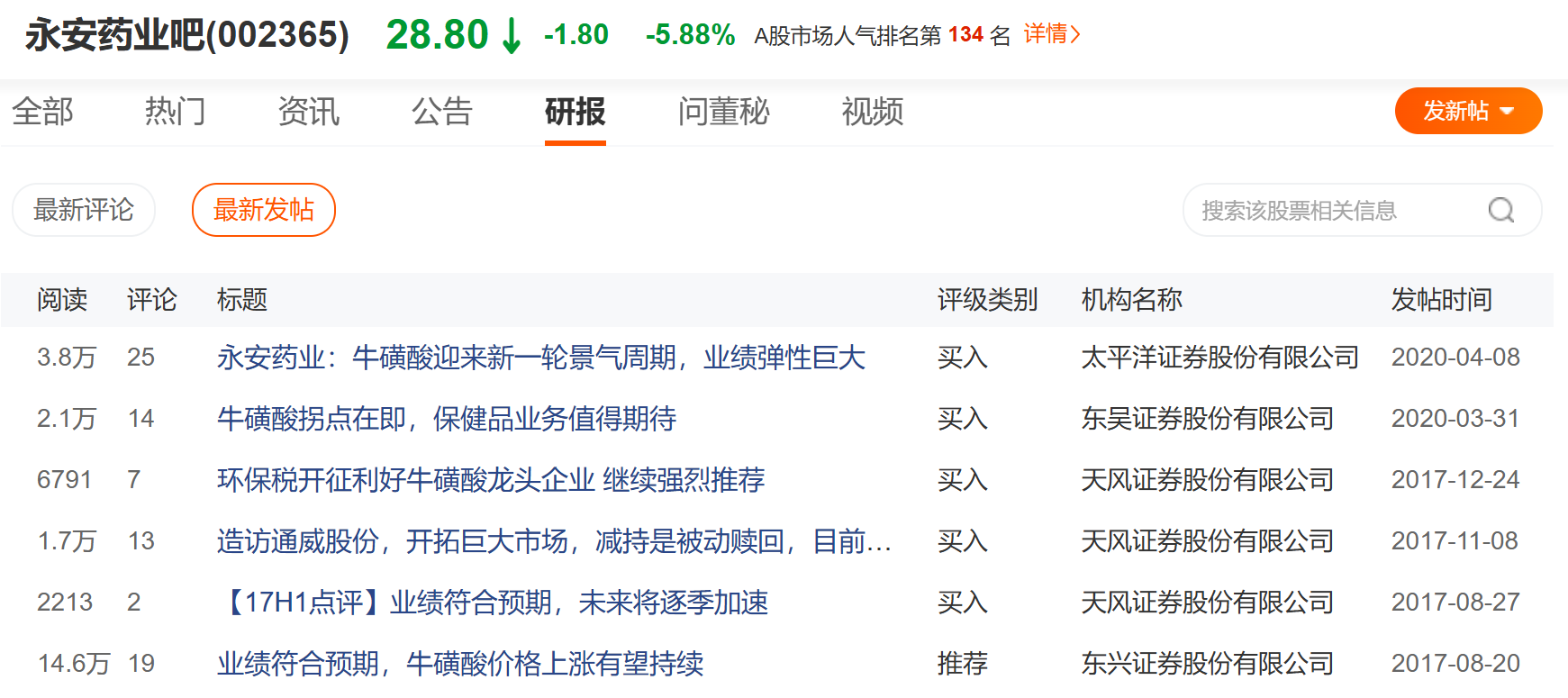
Task: Click the green down arrow beside the price
Action: click(x=511, y=35)
